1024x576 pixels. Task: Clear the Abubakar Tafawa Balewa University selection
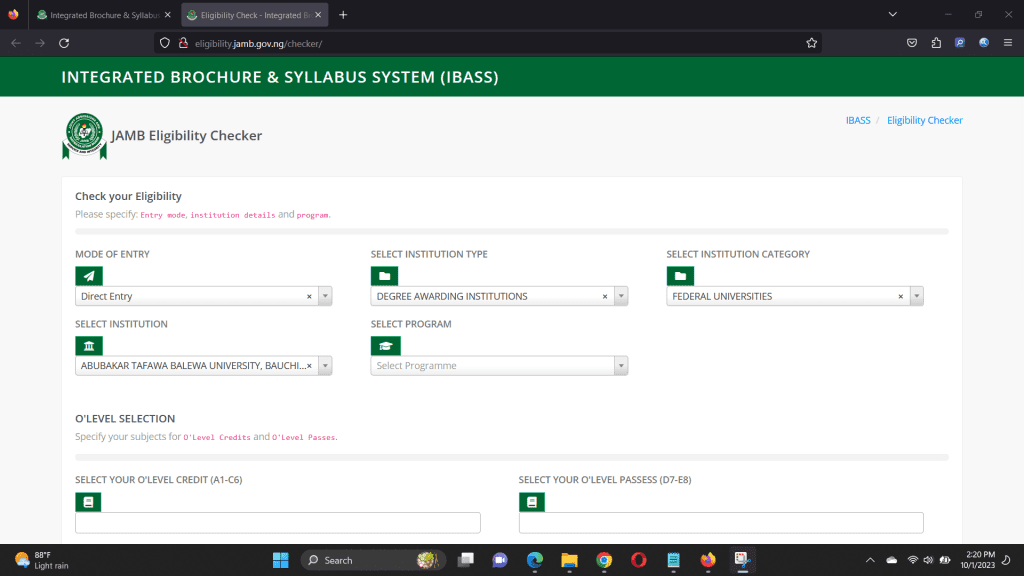coord(310,366)
